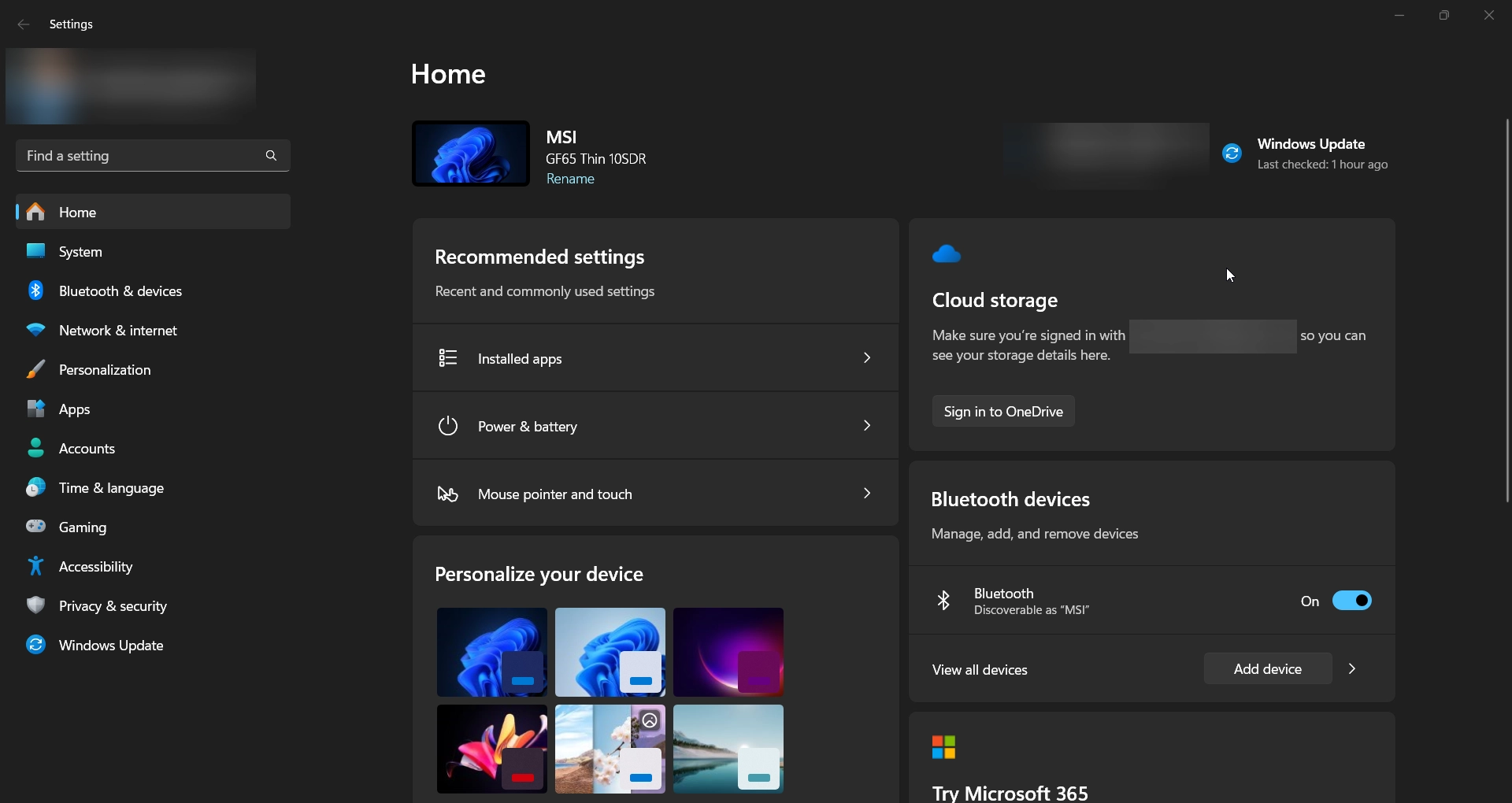
Task: Select the lake landscape theme
Action: (x=728, y=749)
